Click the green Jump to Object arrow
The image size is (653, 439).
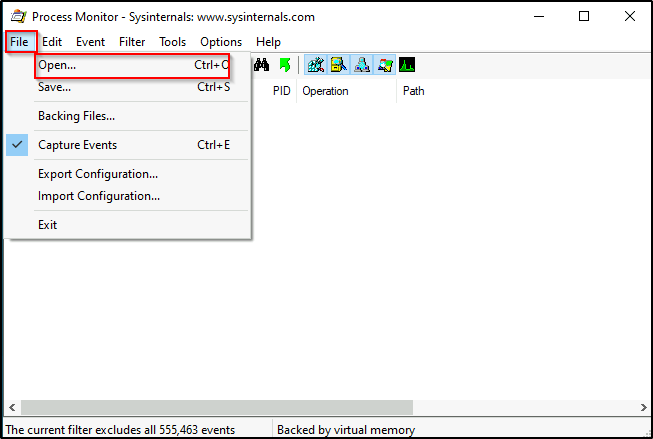pyautogui.click(x=285, y=65)
